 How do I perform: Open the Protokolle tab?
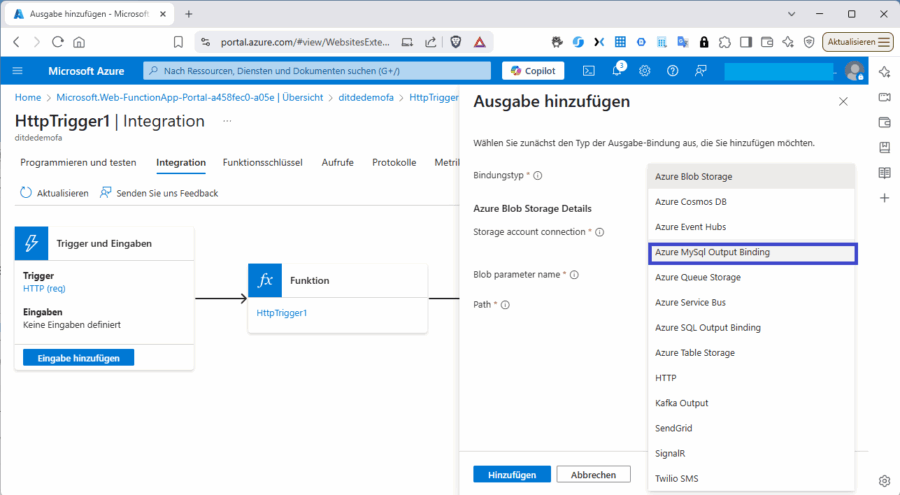(394, 163)
